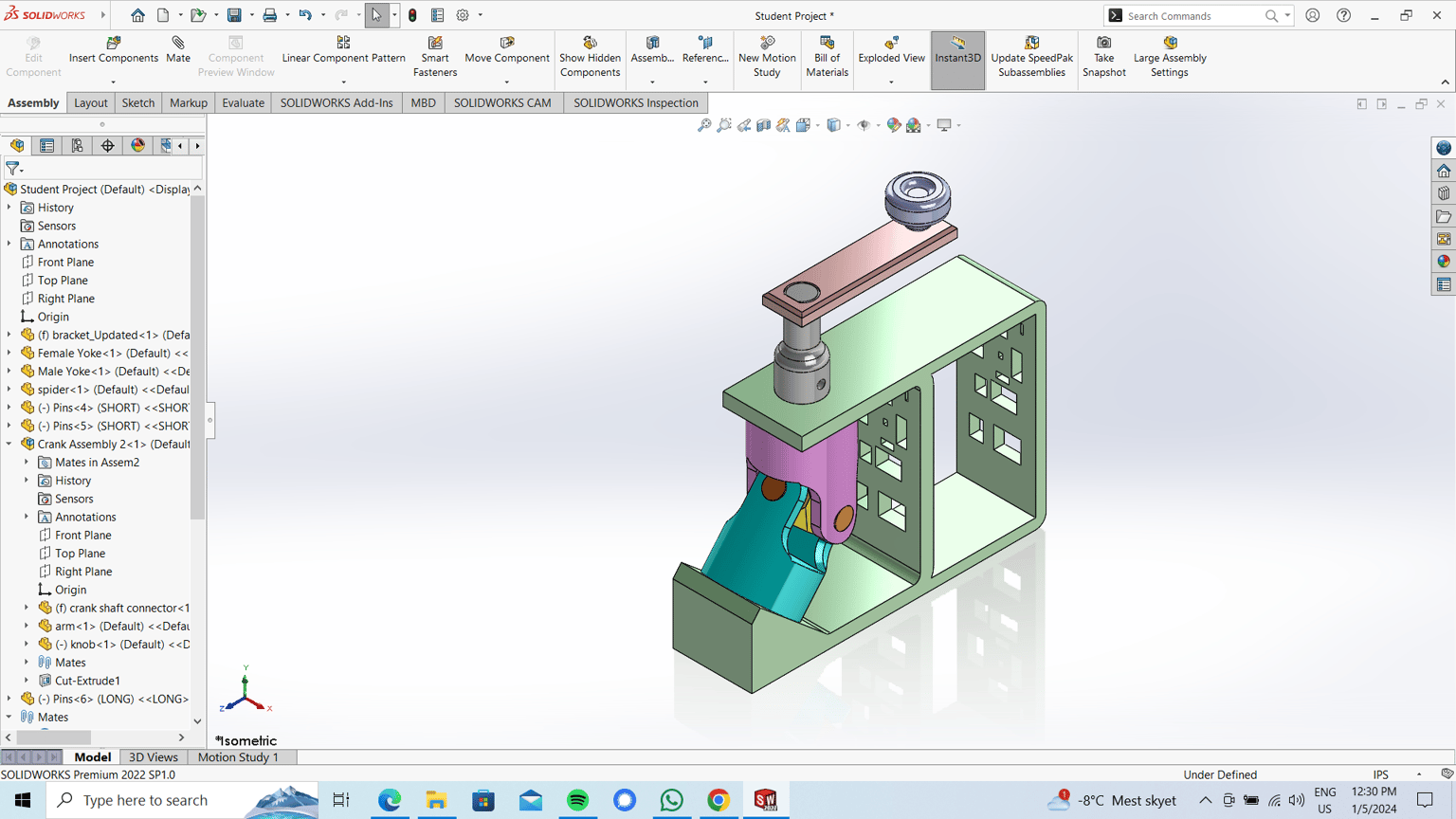Open the DisplayManager appearance tab icon

pos(138,146)
